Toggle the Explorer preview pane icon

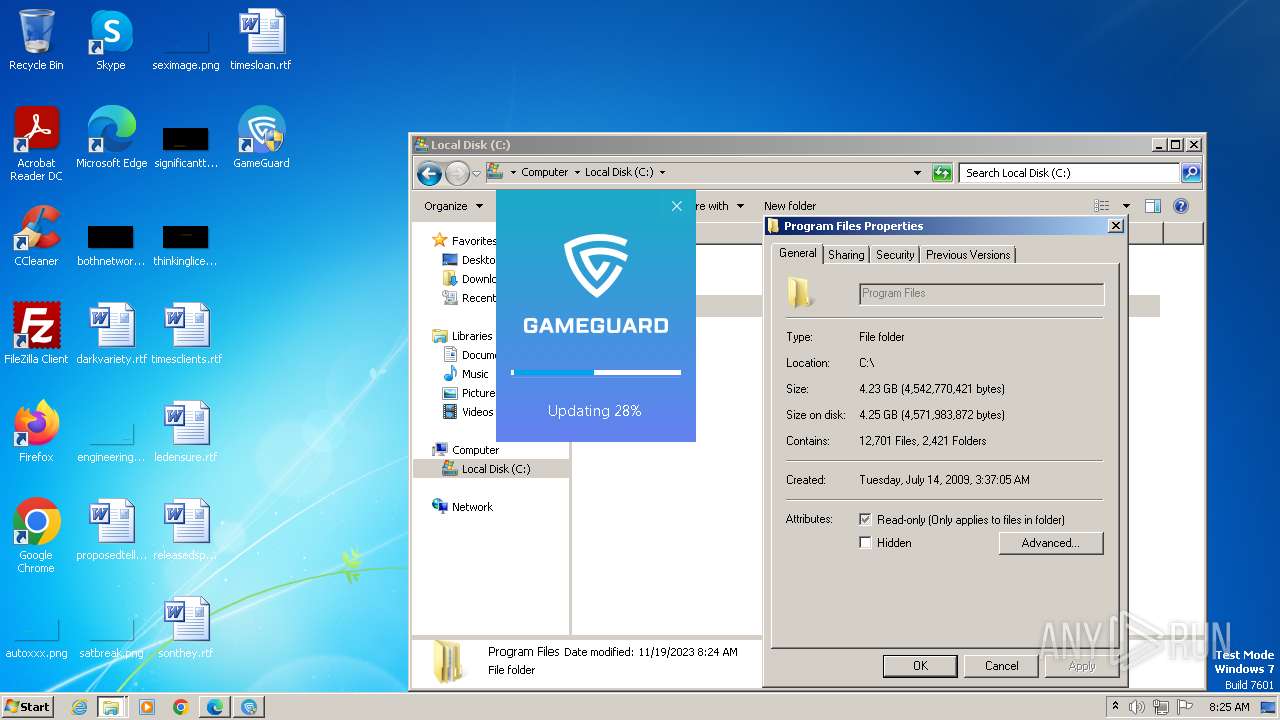(x=1152, y=206)
